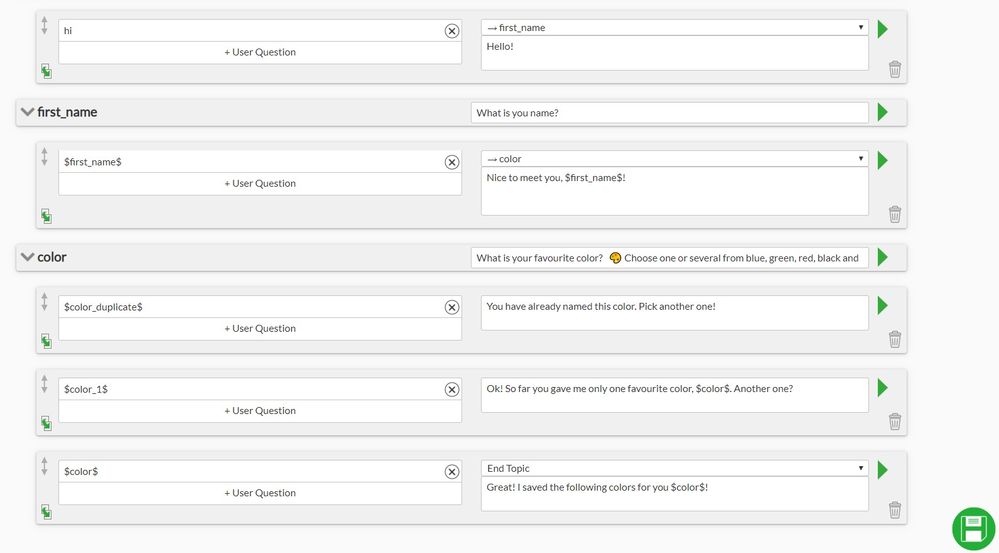Remove the '$color_duplicate$' user question

(452, 307)
